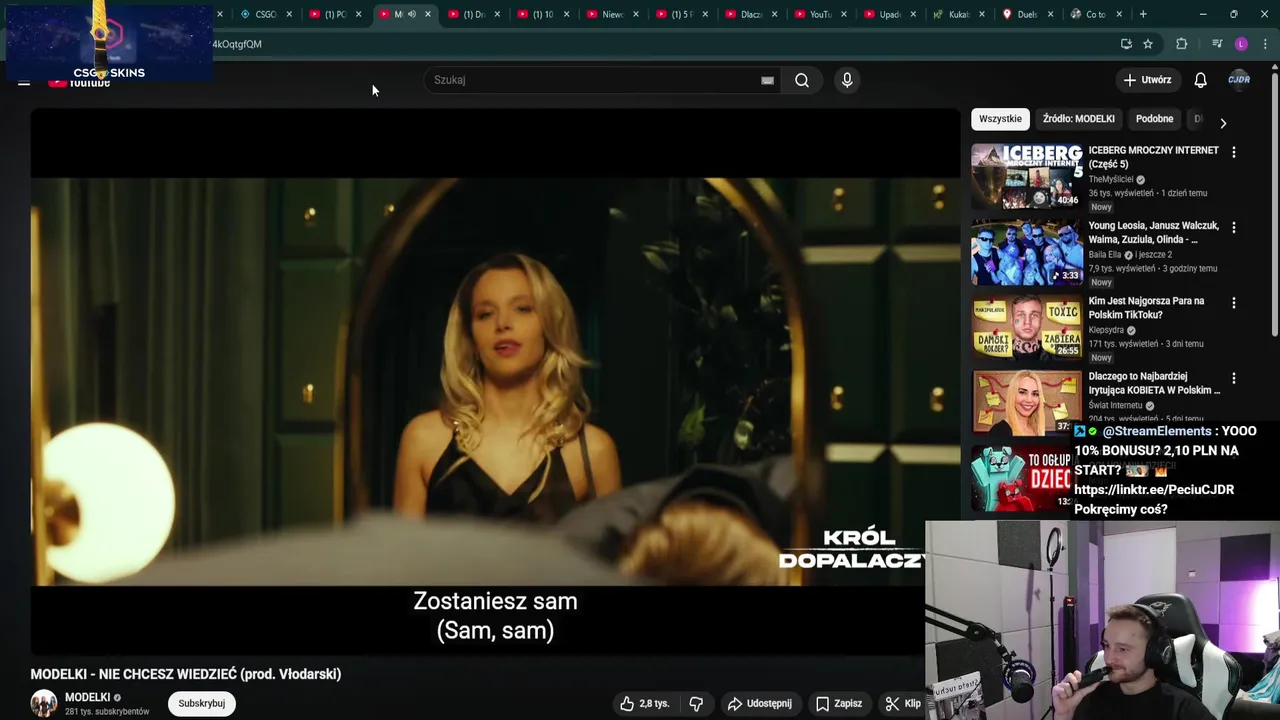This screenshot has height=720, width=1280.
Task: Open the on-screen keyboard icon in search box
Action: (x=767, y=80)
